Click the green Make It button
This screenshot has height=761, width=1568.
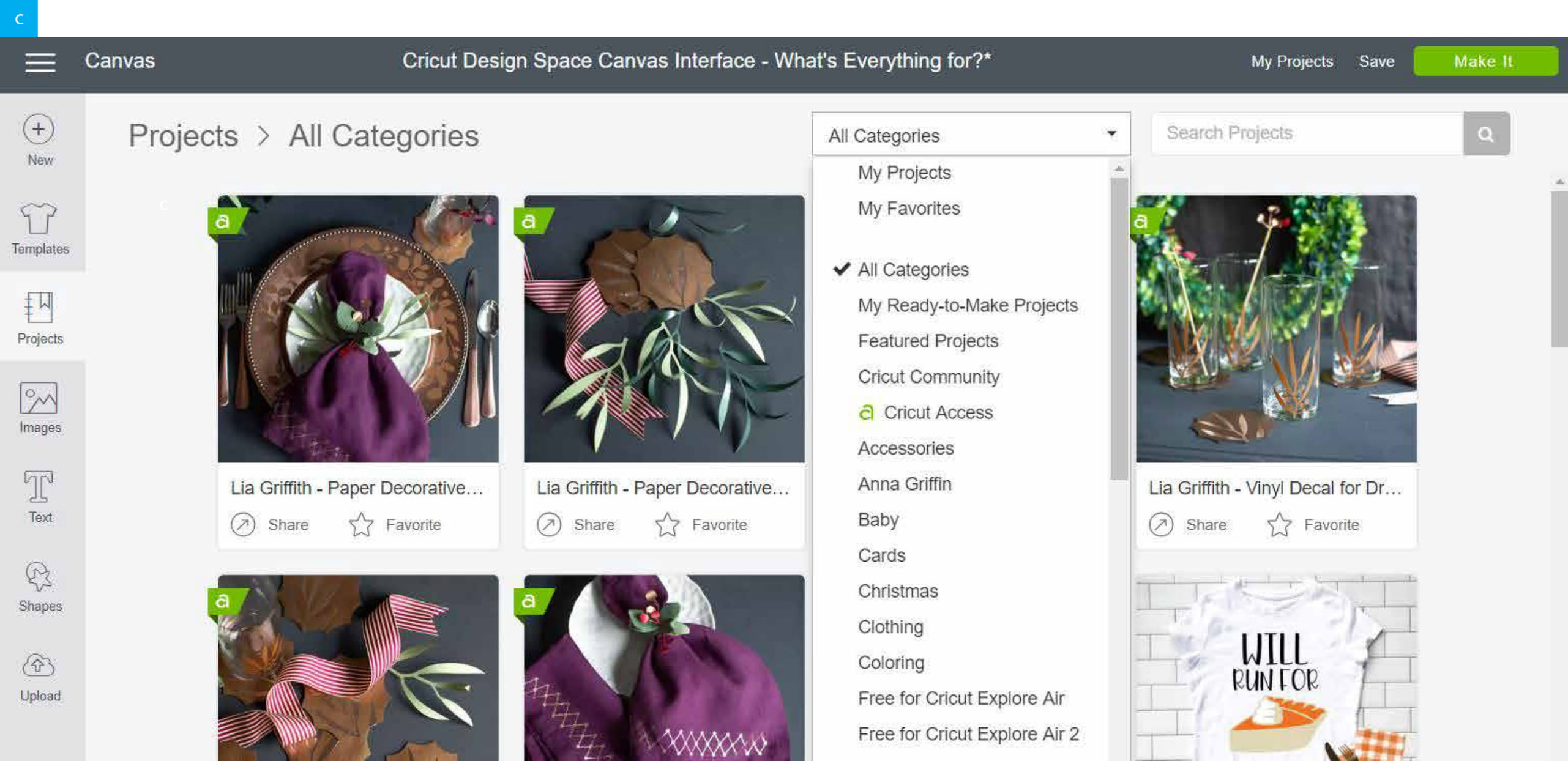coord(1485,61)
